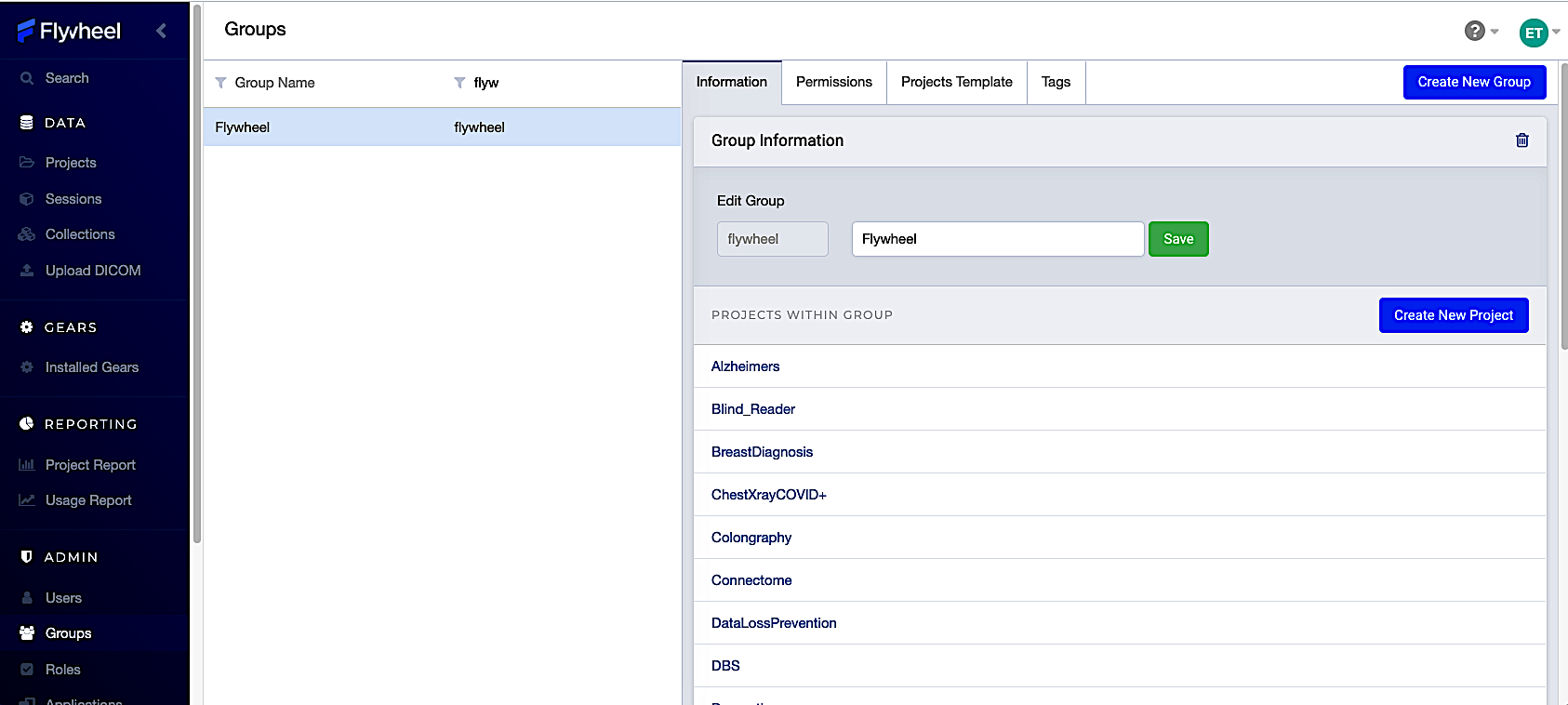Open Collections in the sidebar

(x=80, y=234)
